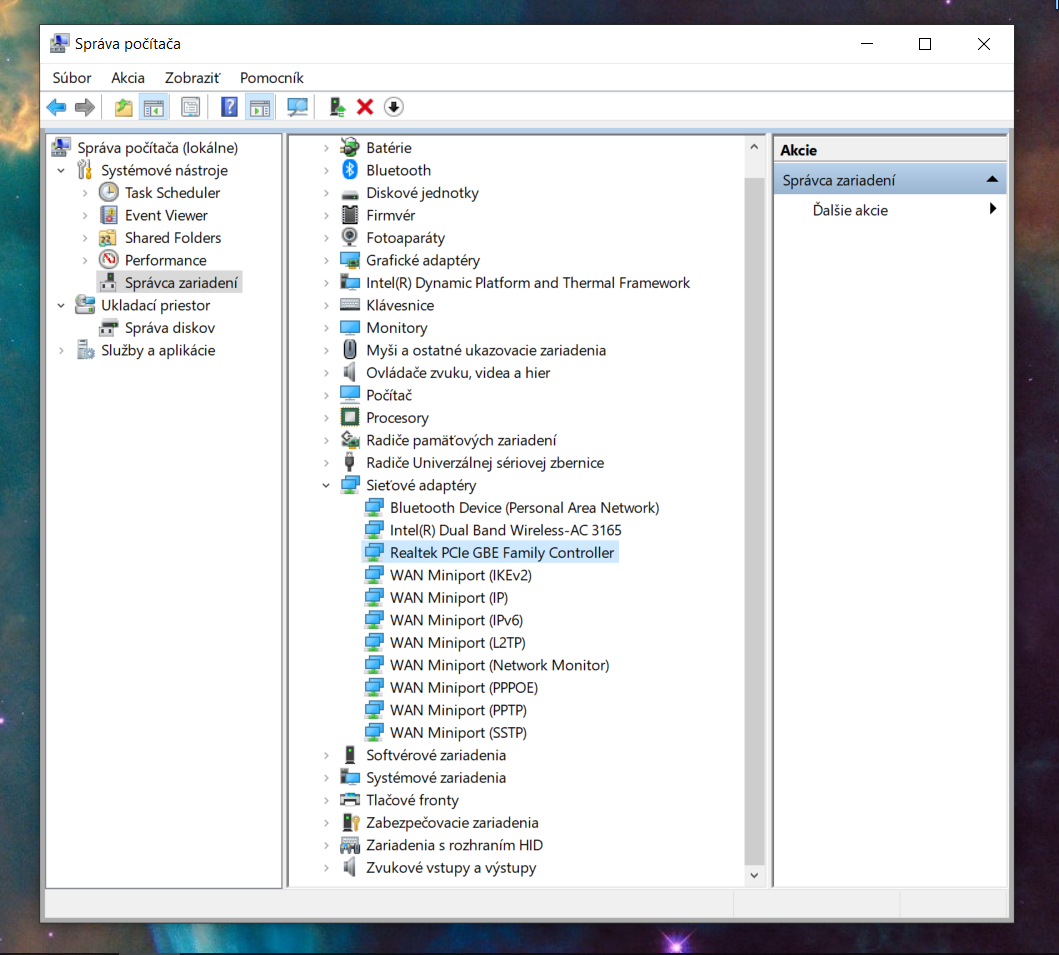
Task: Open the Akcia menu
Action: (128, 77)
